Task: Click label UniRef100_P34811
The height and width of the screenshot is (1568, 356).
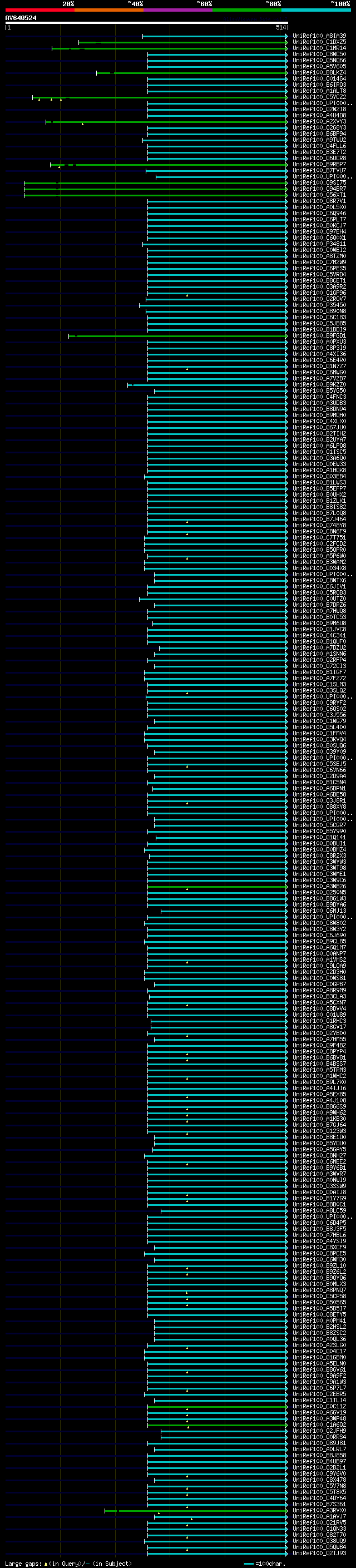Action: tap(319, 244)
